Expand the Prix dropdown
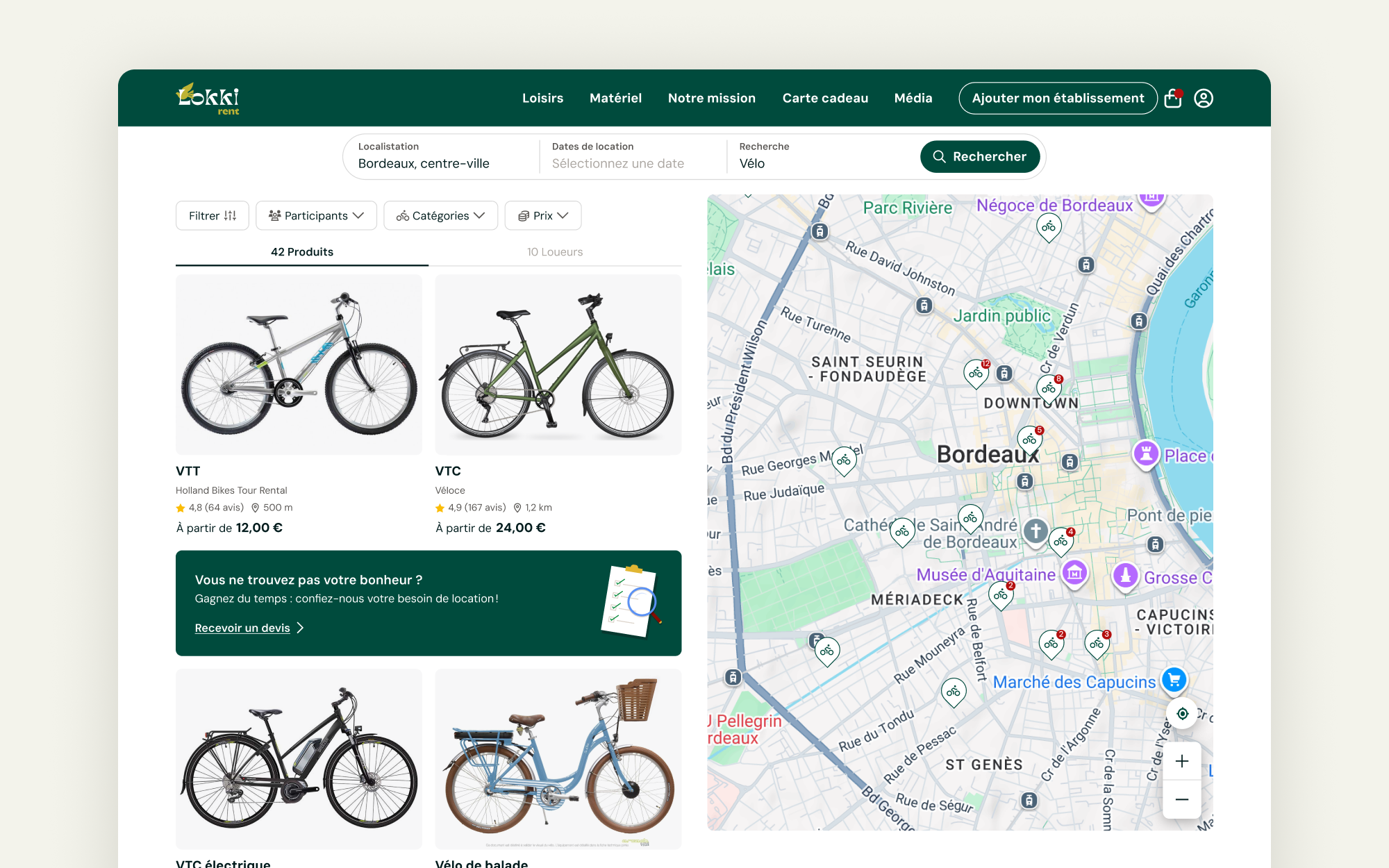 tap(543, 216)
